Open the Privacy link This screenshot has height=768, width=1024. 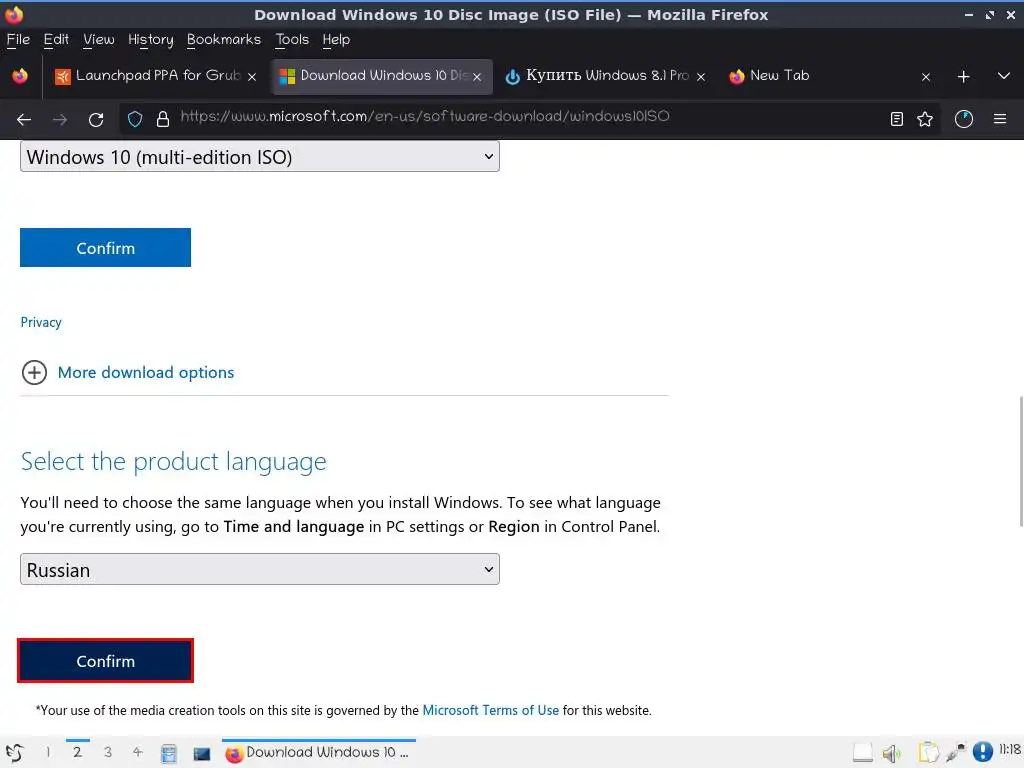click(x=40, y=322)
